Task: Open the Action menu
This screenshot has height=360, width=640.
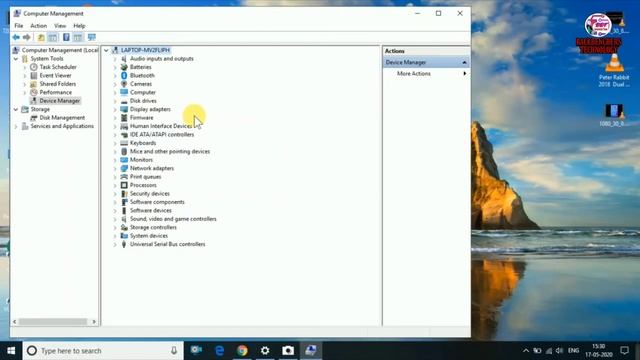Action: tap(38, 26)
